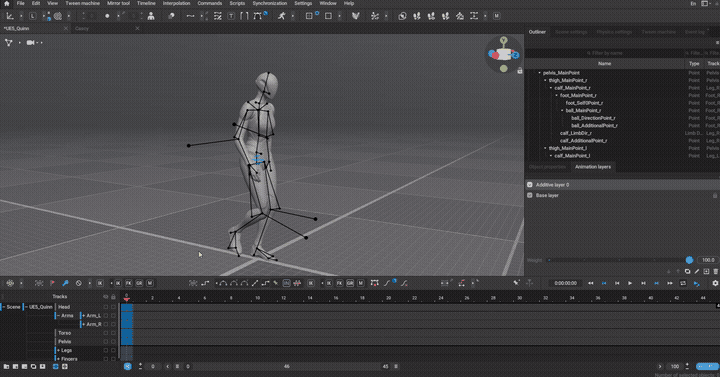Collapse the calf_MainPoint_r tree node
This screenshot has height=377, width=720.
551,88
